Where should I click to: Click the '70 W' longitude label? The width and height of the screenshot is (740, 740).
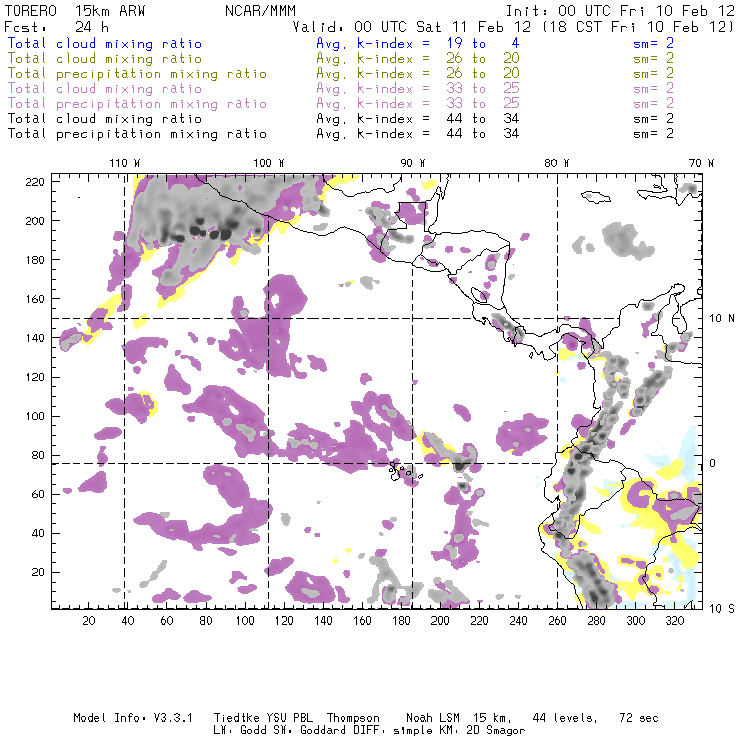(701, 163)
